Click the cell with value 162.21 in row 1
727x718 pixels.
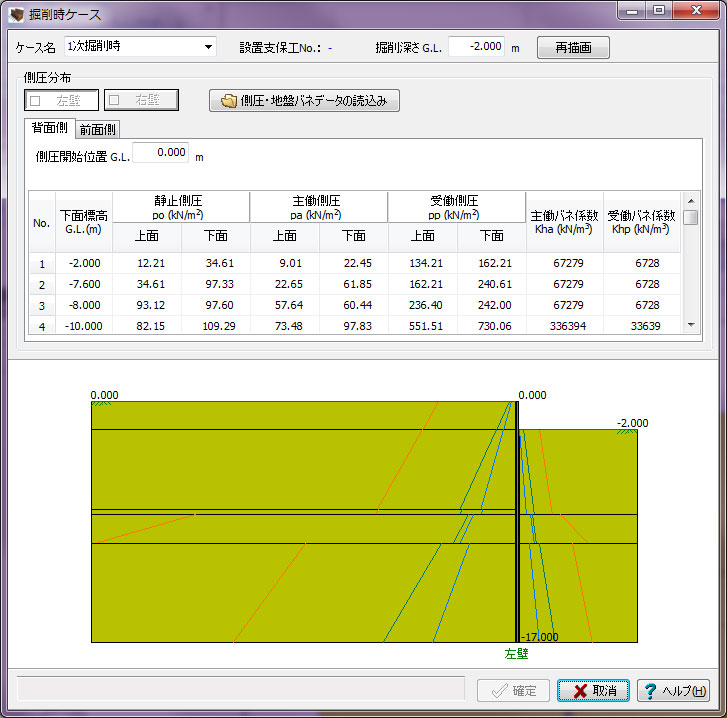pyautogui.click(x=492, y=263)
